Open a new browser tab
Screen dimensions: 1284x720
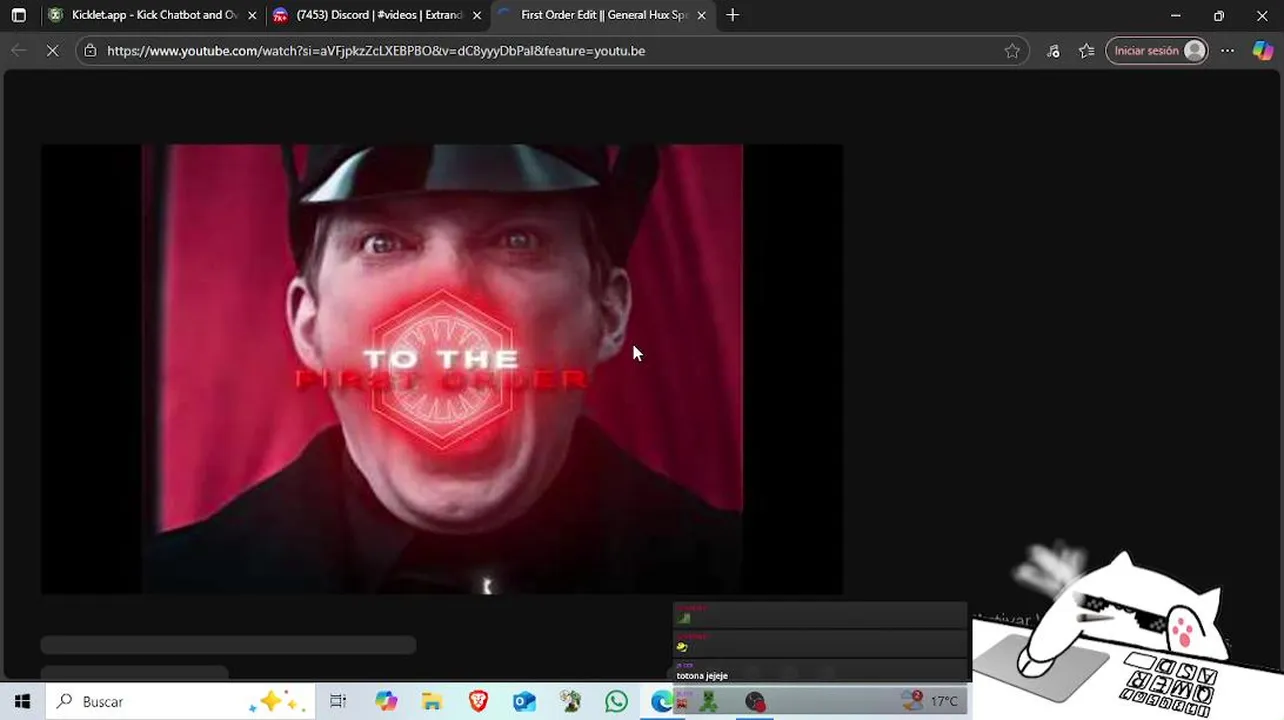[x=733, y=15]
